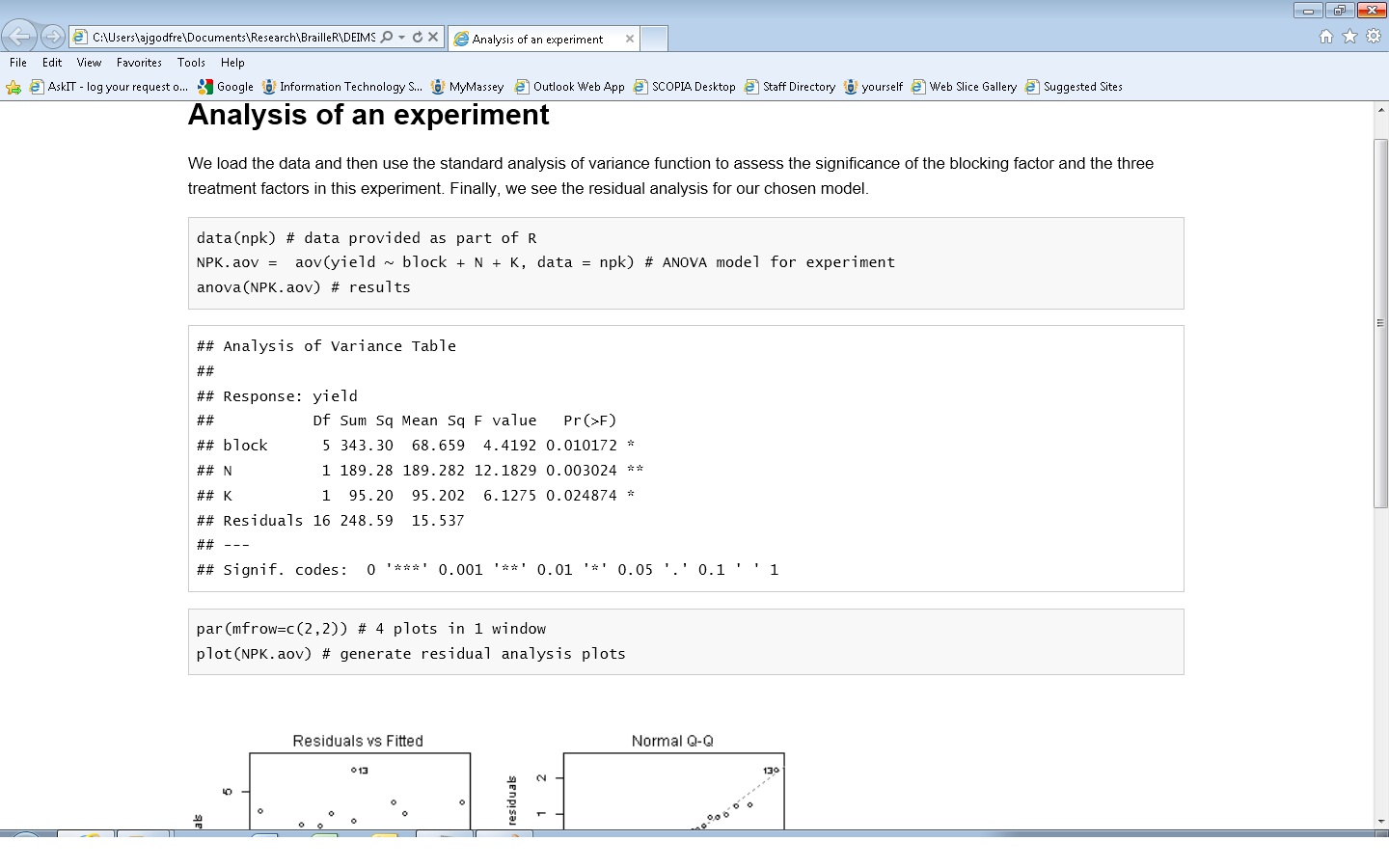The height and width of the screenshot is (868, 1389).
Task: Minimize the browser window
Action: pos(1308,11)
